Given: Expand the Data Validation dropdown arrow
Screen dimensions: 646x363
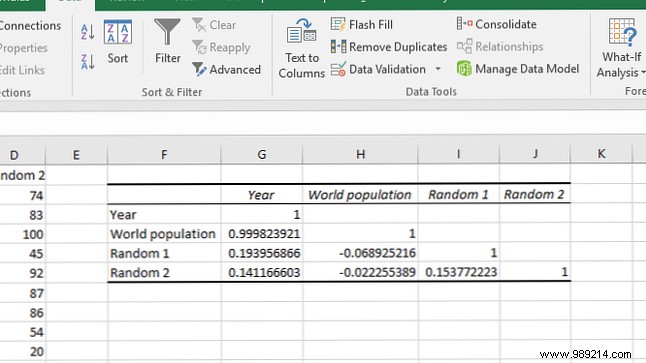Looking at the screenshot, I should tap(438, 69).
